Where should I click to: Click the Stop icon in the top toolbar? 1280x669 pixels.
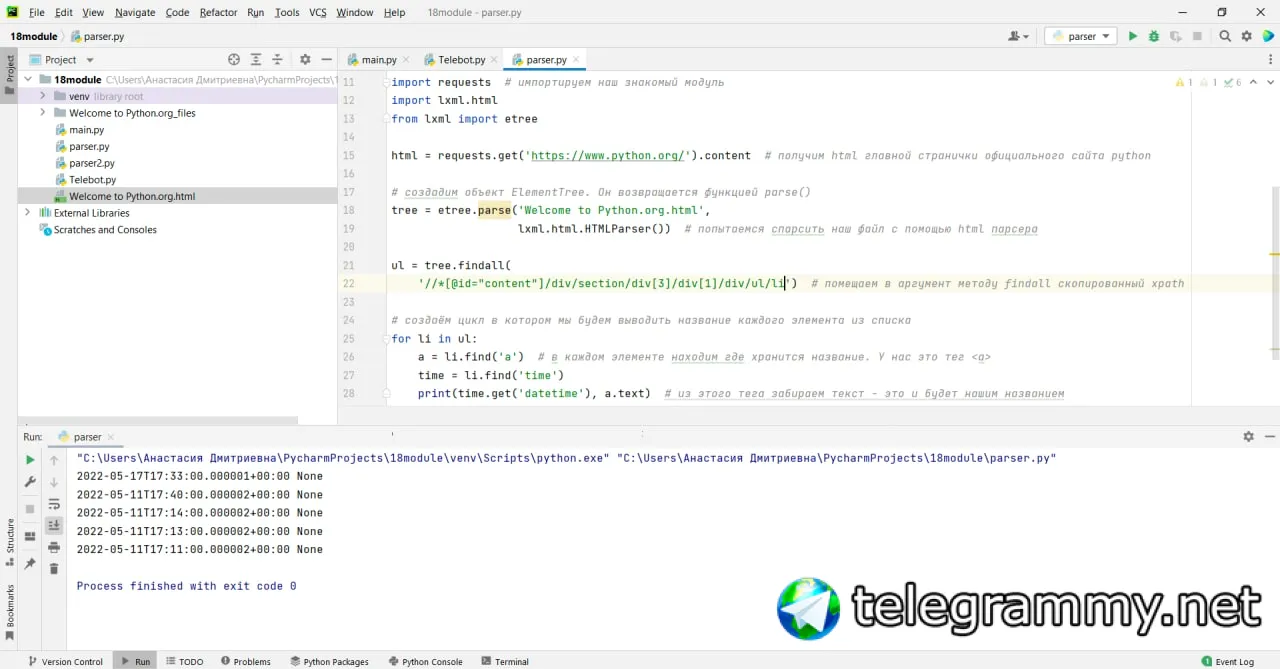coord(1197,36)
